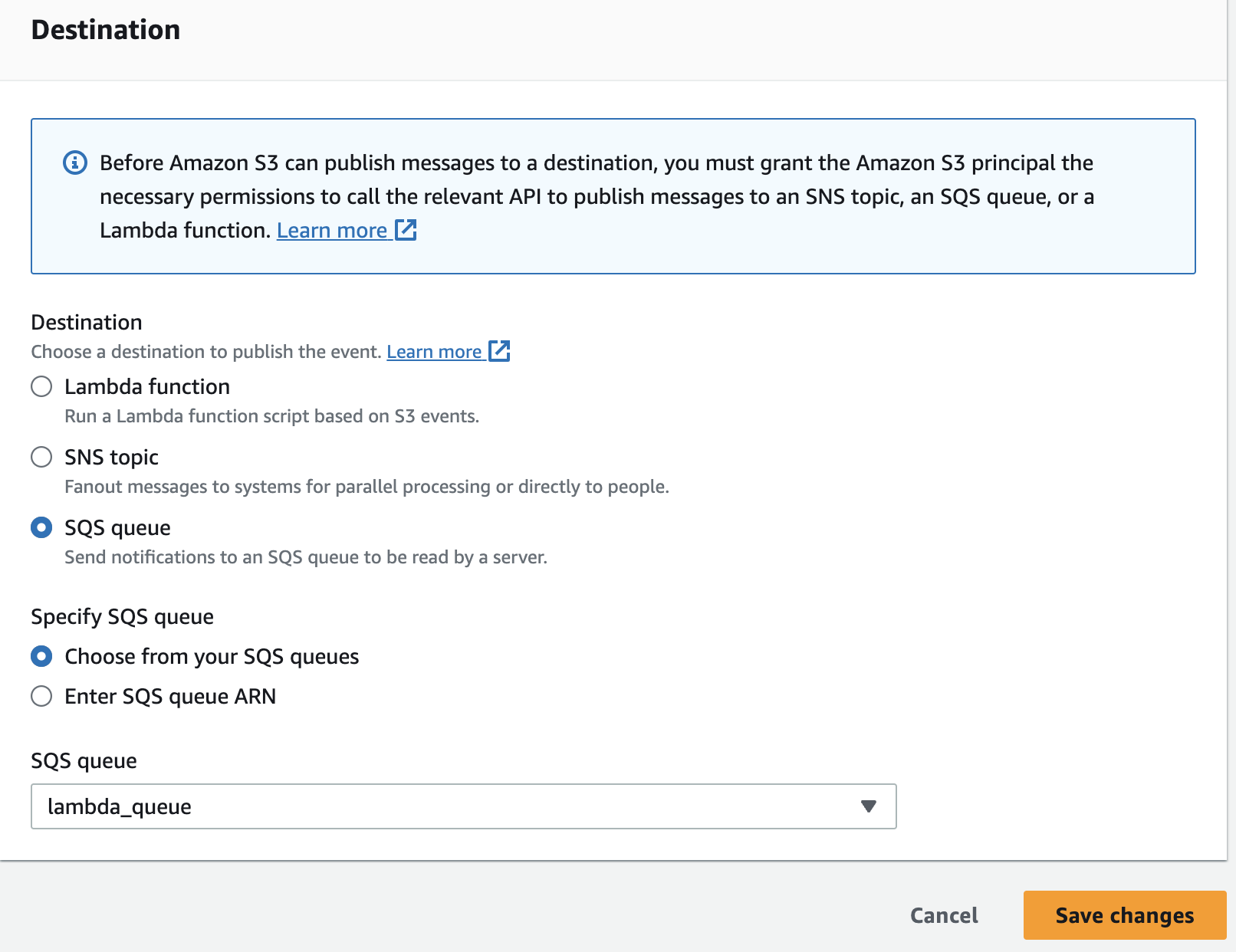This screenshot has width=1236, height=952.
Task: Click the Save changes button
Action: pyautogui.click(x=1124, y=915)
